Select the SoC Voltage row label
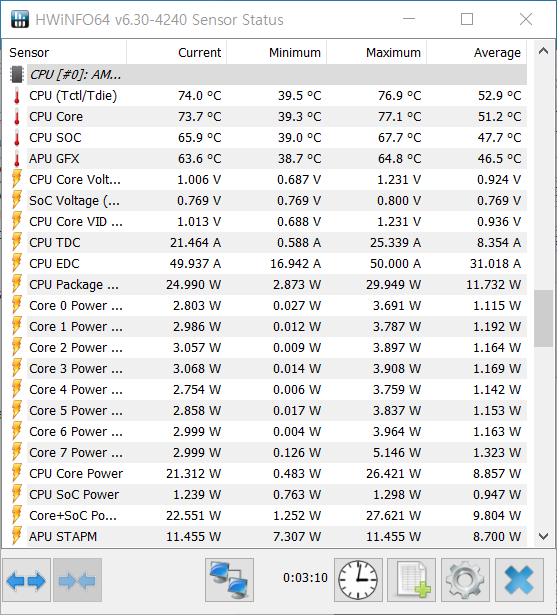The height and width of the screenshot is (615, 557). pos(75,201)
